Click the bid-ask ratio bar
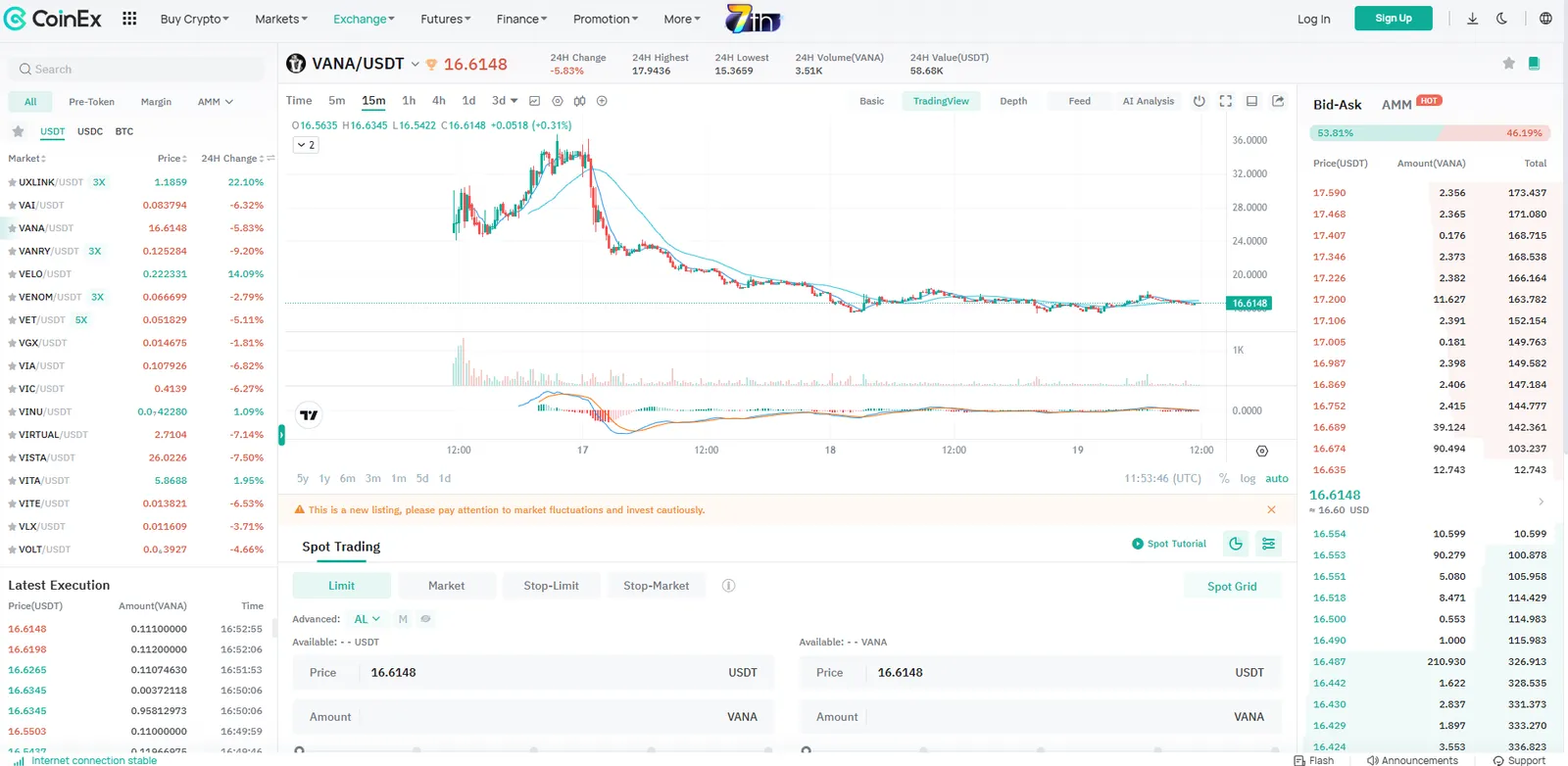The width and height of the screenshot is (1568, 766). [x=1430, y=133]
